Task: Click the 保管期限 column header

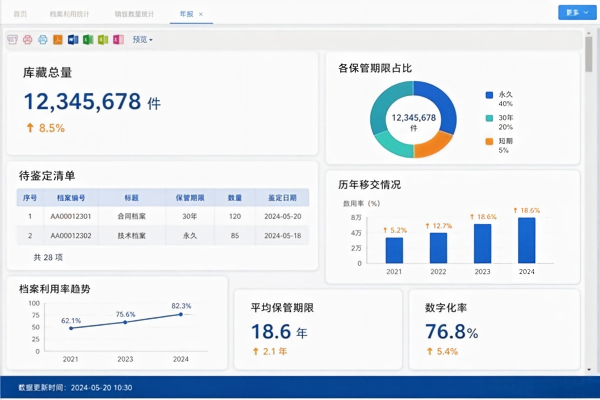Action: (190, 198)
